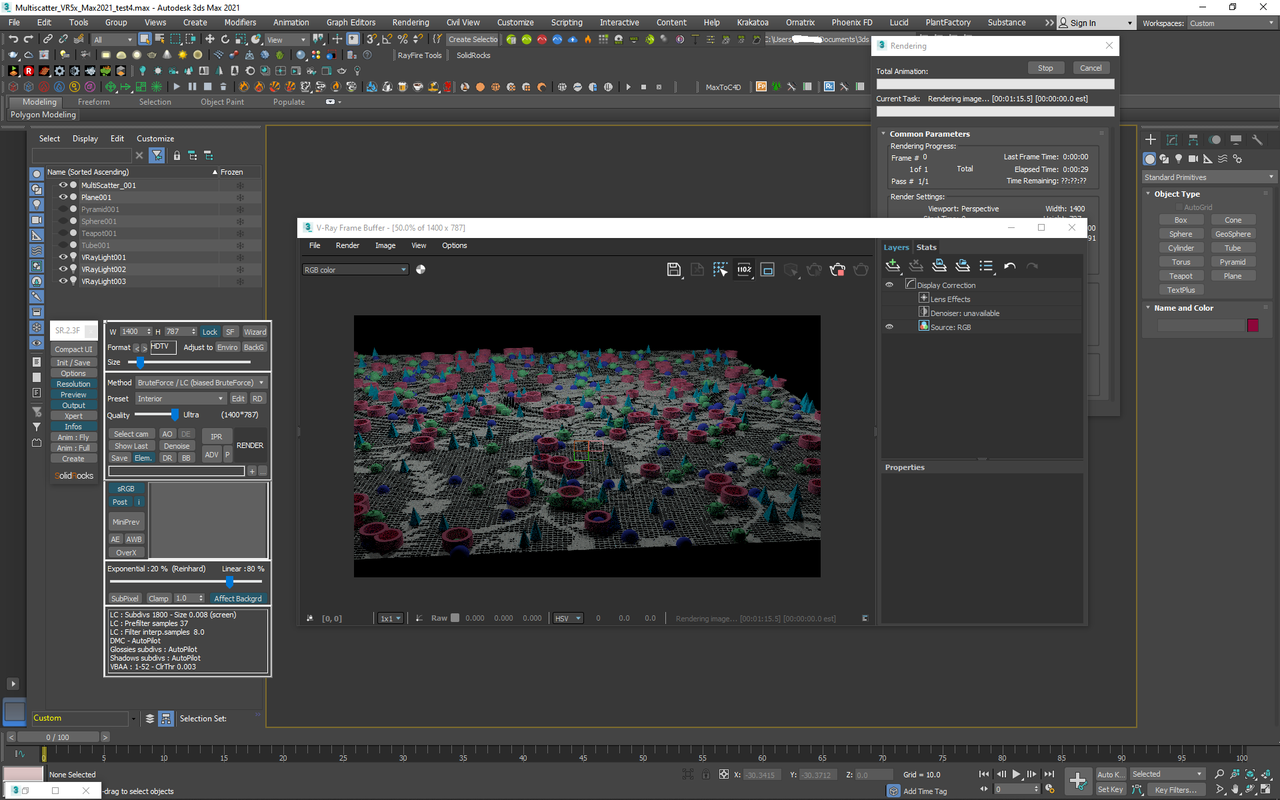Switch to the Freeform ribbon tab
The height and width of the screenshot is (800, 1280).
coord(94,102)
